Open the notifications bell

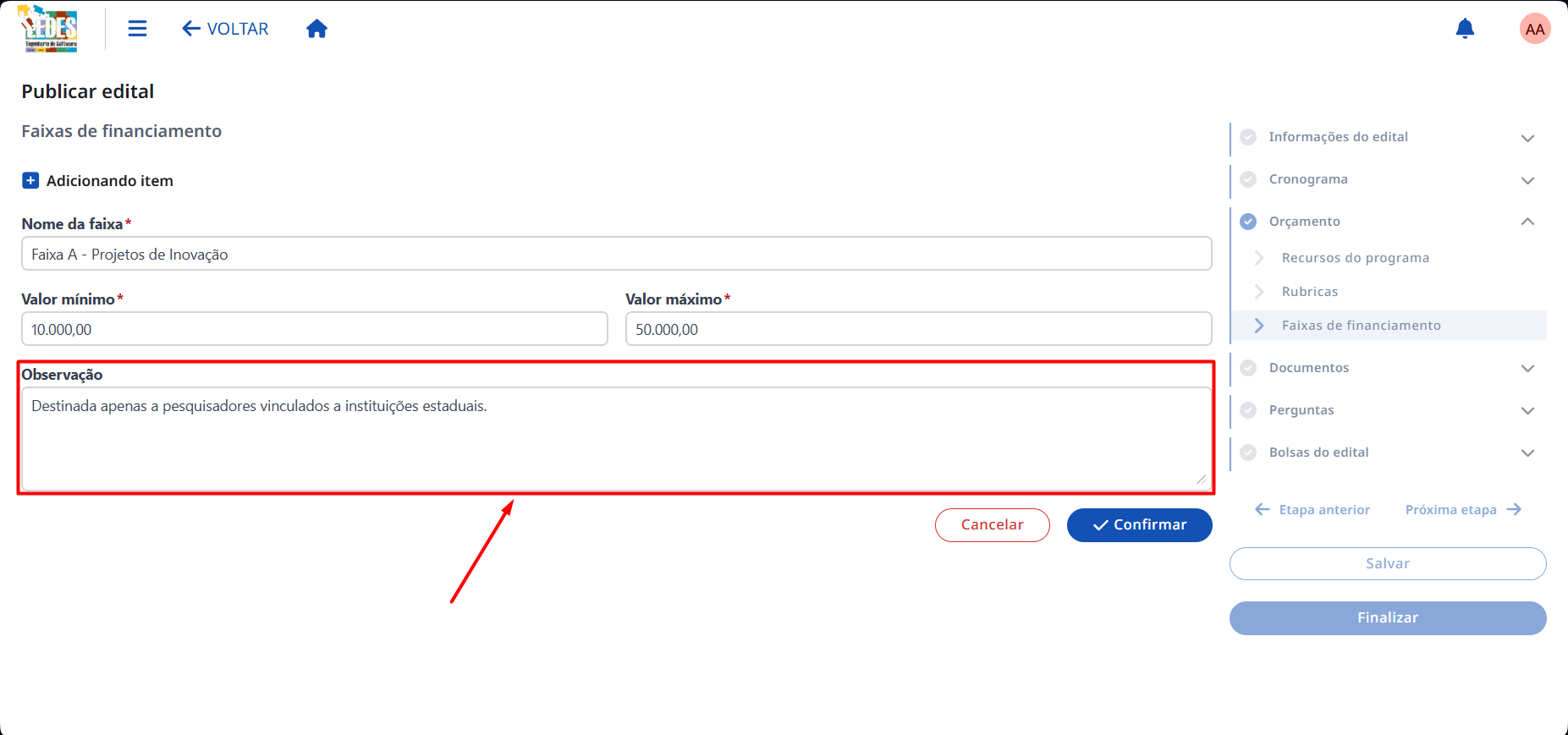coord(1465,29)
